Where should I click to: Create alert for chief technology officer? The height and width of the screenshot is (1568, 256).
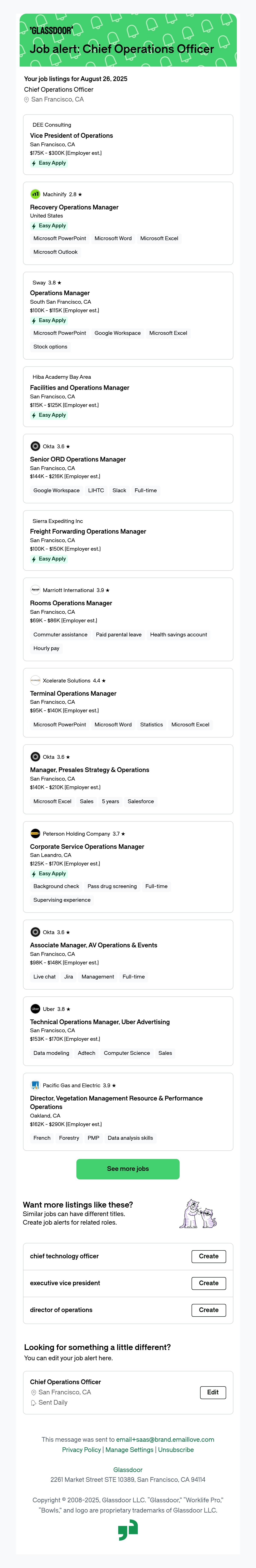(x=208, y=1256)
